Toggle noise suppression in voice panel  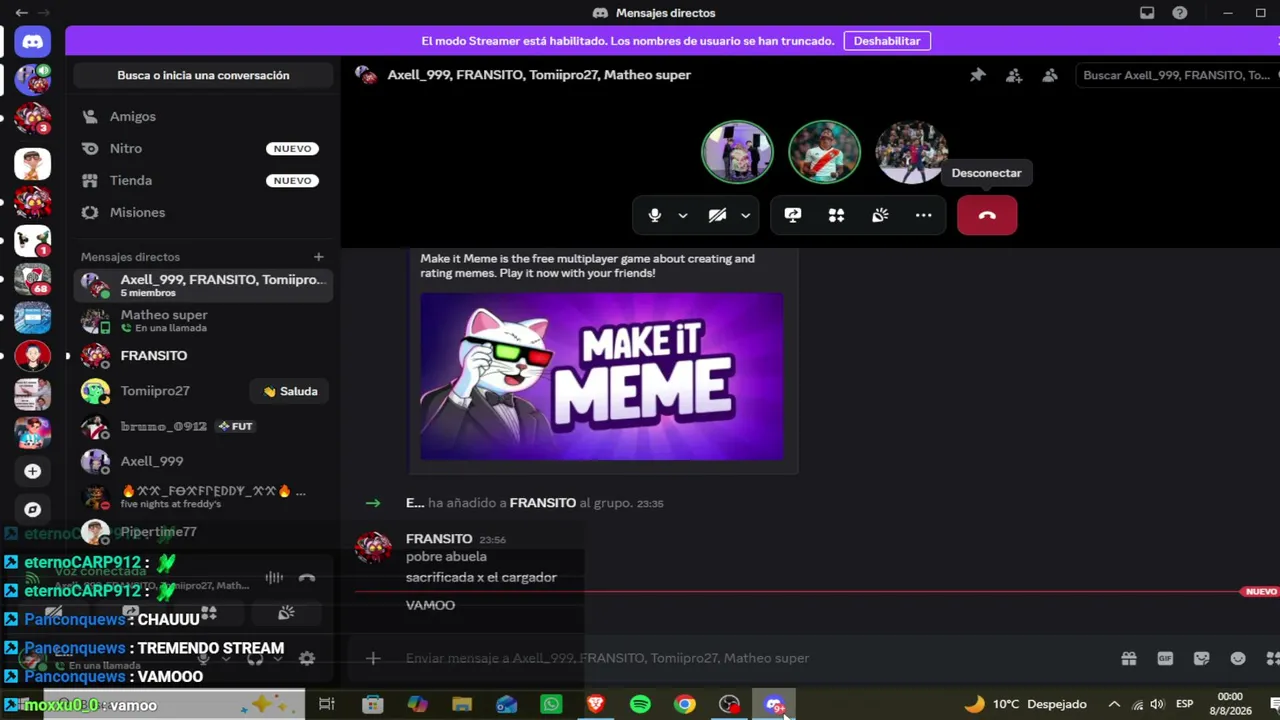(274, 578)
